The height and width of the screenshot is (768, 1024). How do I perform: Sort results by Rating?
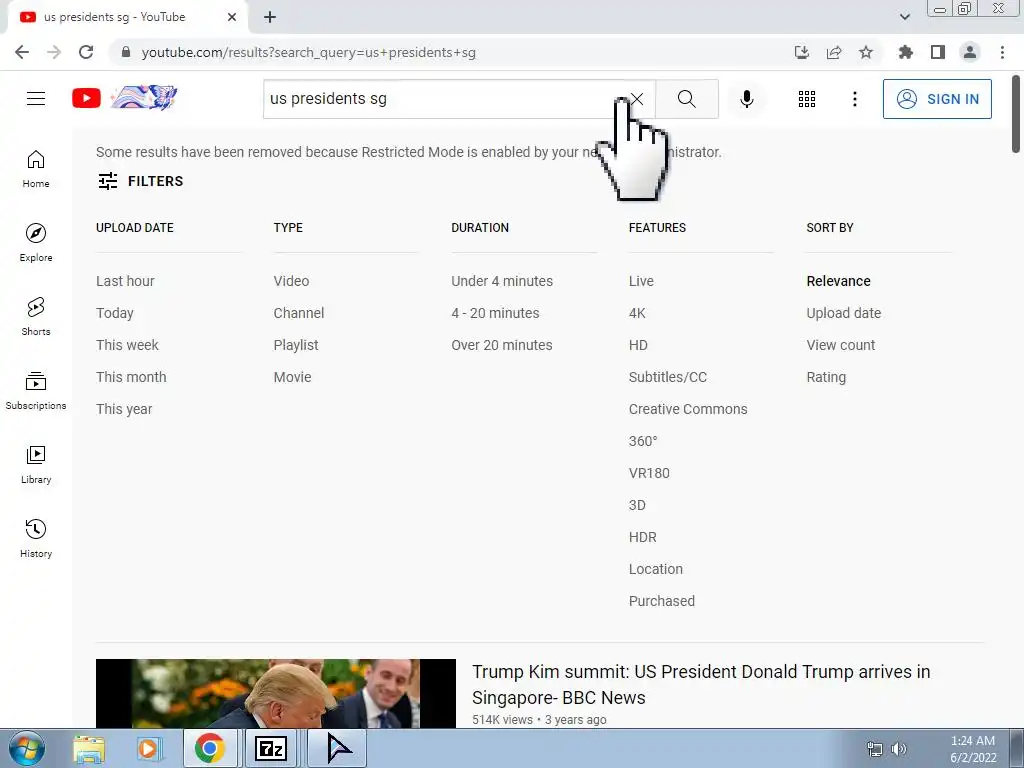point(826,377)
